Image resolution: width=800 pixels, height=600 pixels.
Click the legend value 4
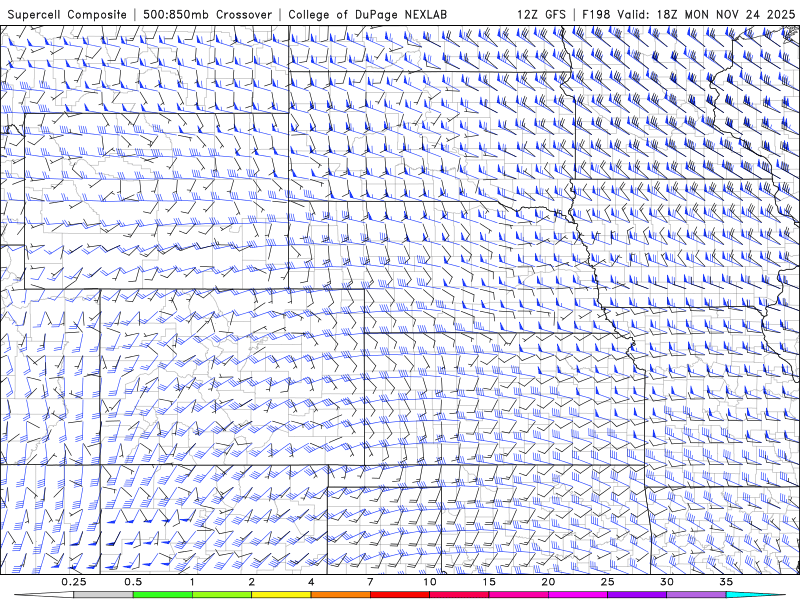point(311,582)
